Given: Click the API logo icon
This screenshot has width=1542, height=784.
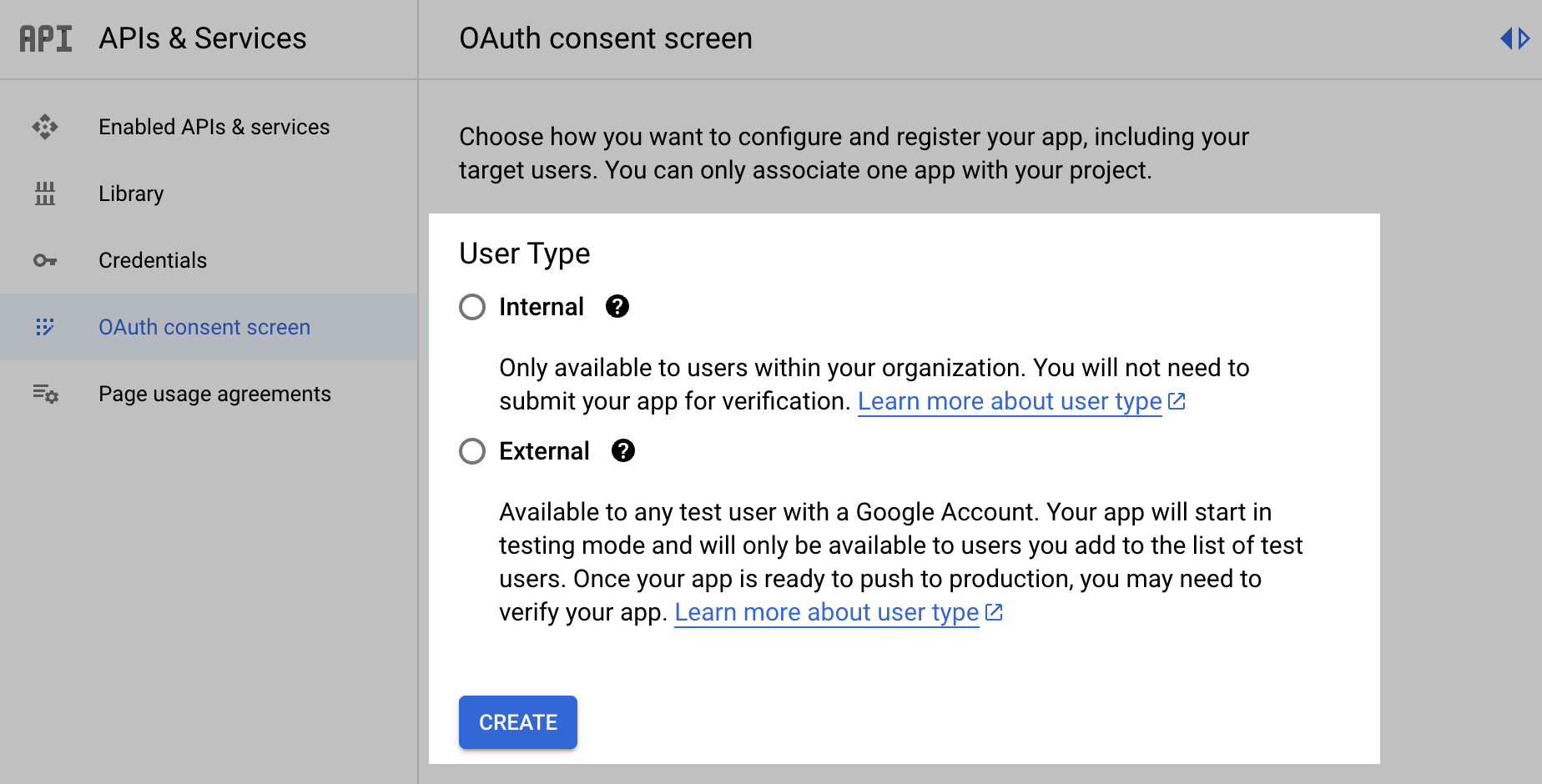Looking at the screenshot, I should coord(46,38).
